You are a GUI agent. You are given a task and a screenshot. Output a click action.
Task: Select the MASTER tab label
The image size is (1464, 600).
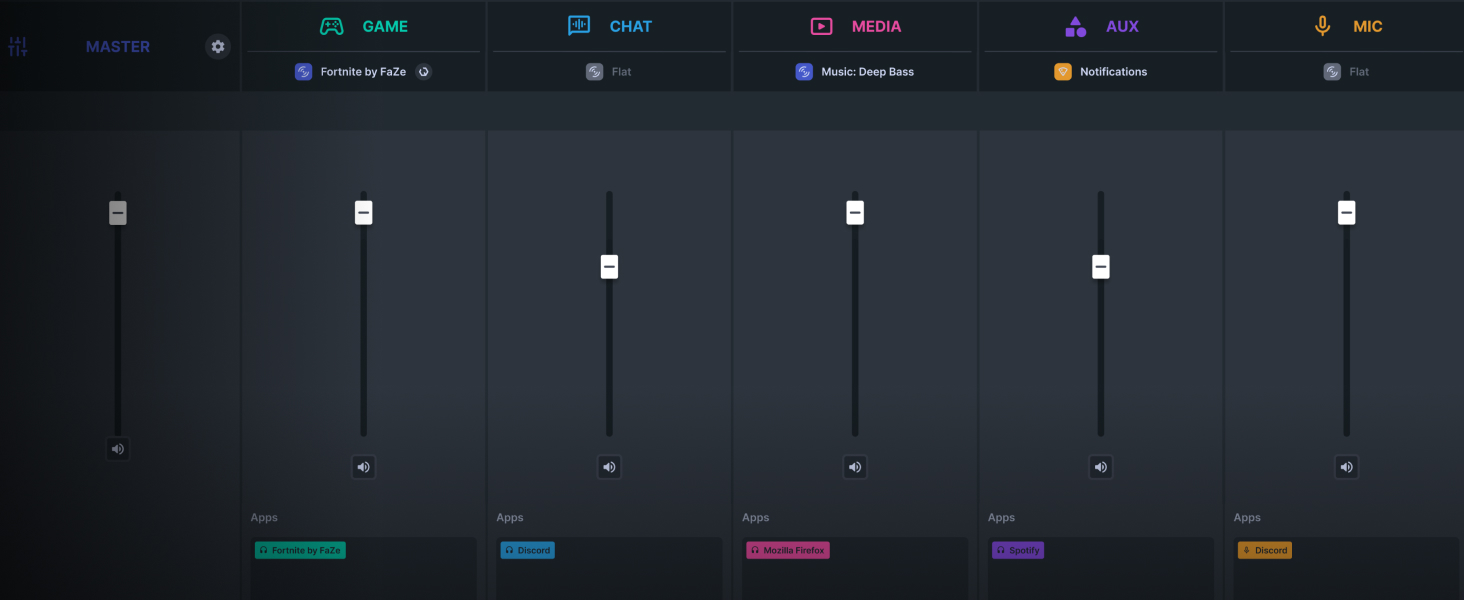point(117,46)
